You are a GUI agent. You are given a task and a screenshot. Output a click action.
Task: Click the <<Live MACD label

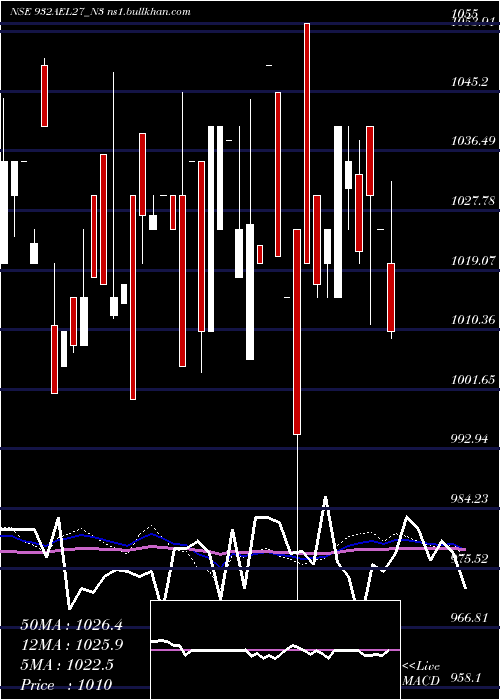point(421,674)
